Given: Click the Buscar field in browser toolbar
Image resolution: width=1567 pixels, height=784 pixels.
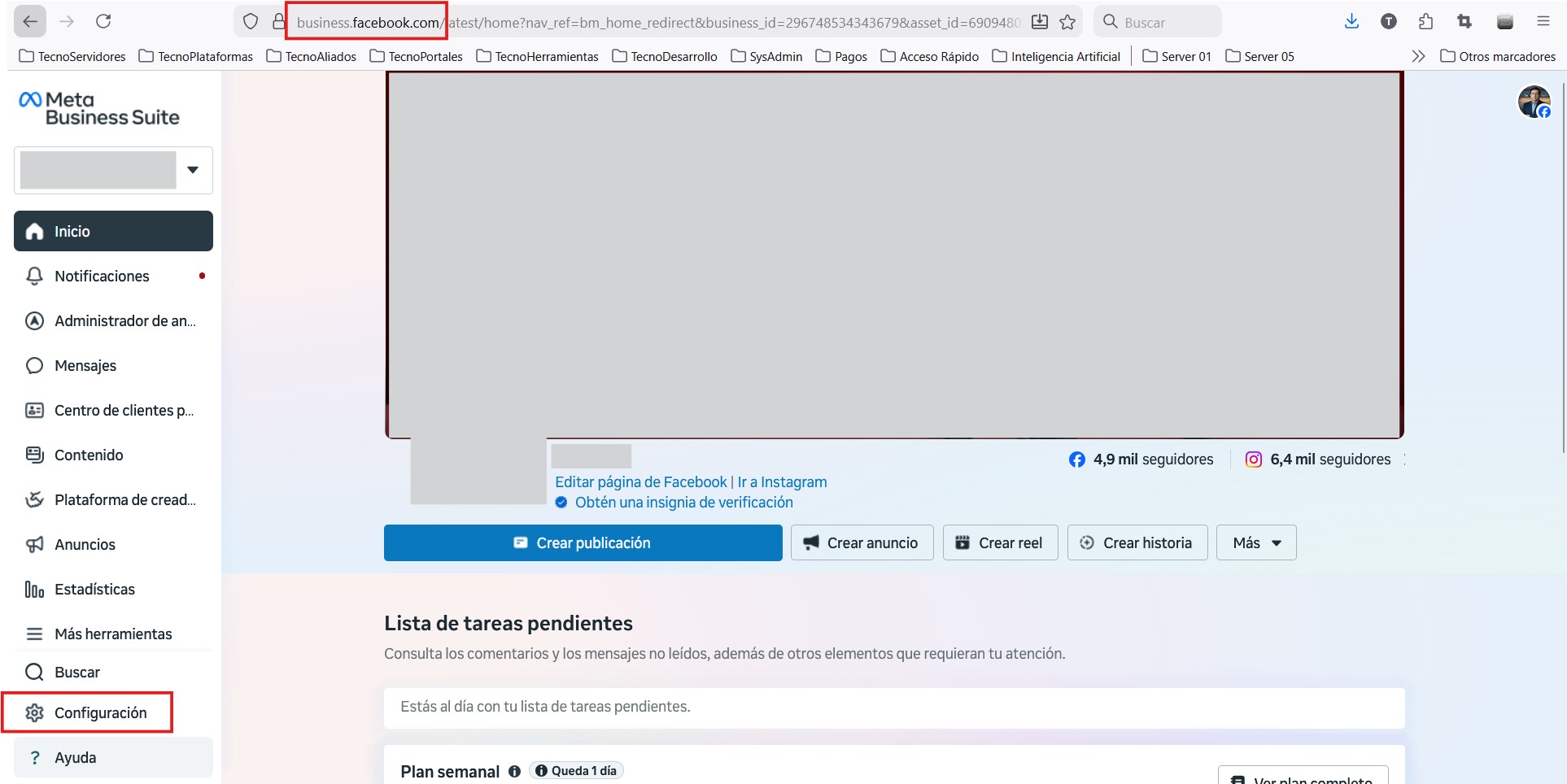Looking at the screenshot, I should pyautogui.click(x=1165, y=23).
